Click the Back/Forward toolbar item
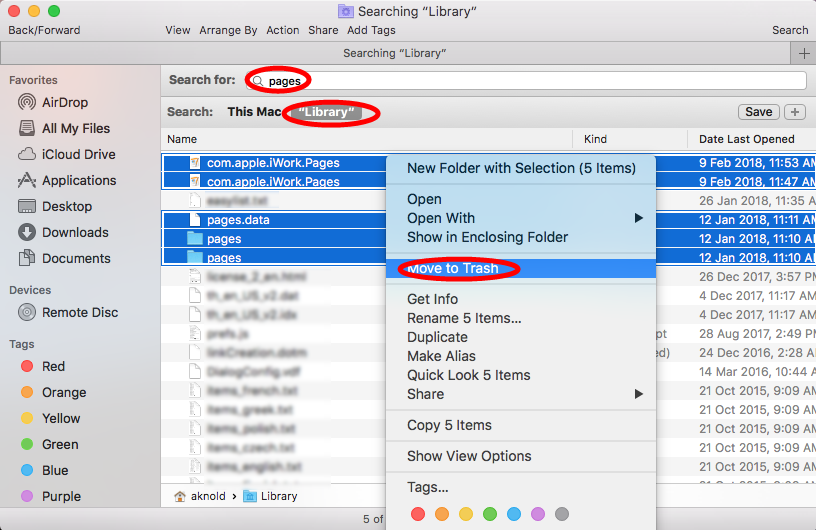 click(x=44, y=30)
